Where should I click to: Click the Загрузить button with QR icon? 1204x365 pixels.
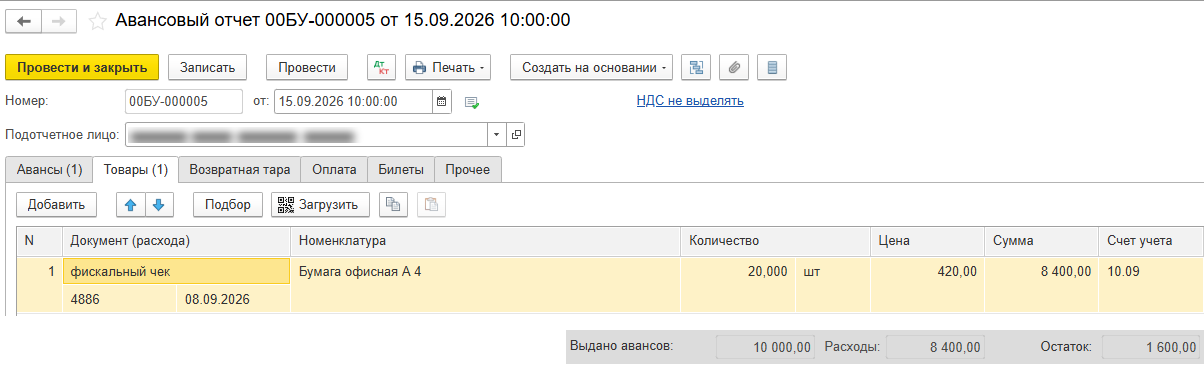tap(320, 204)
